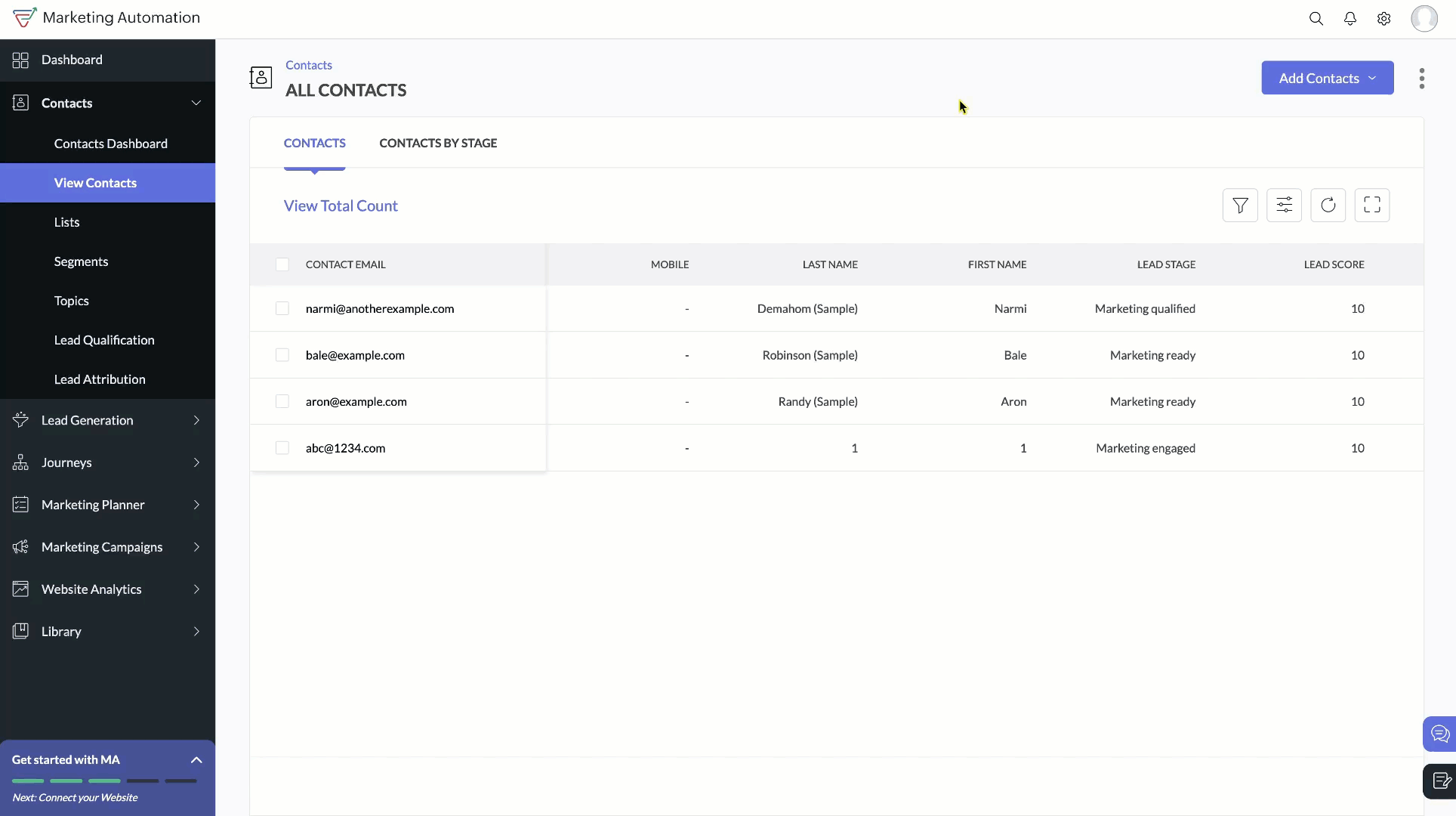1456x816 pixels.
Task: Expand table to fullscreen view
Action: pos(1371,205)
